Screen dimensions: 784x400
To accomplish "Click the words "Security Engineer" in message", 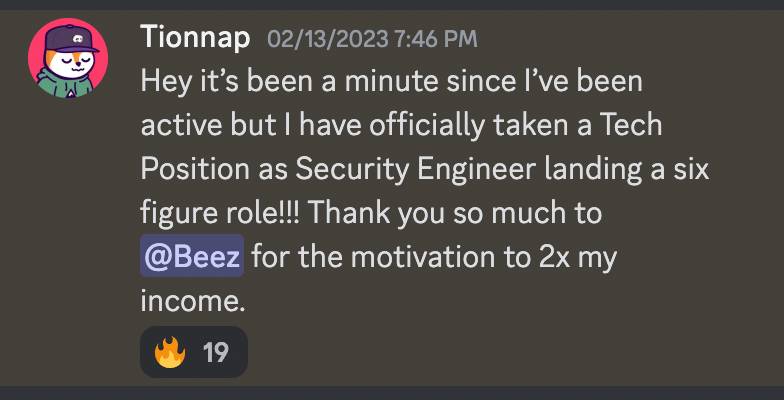I will [416, 170].
